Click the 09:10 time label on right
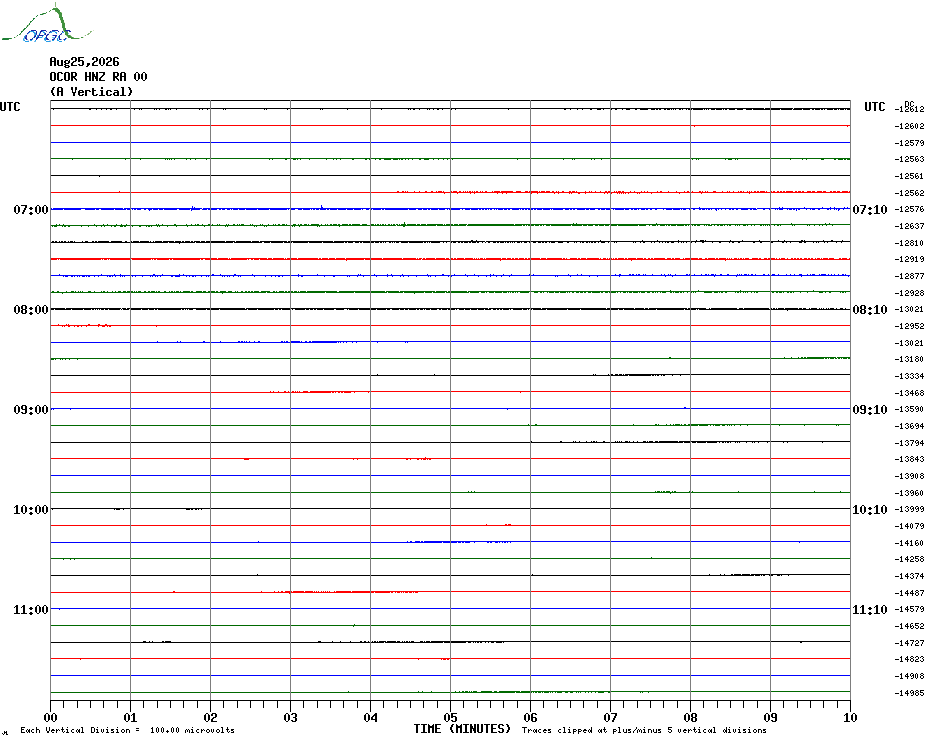This screenshot has height=744, width=930. tap(870, 409)
